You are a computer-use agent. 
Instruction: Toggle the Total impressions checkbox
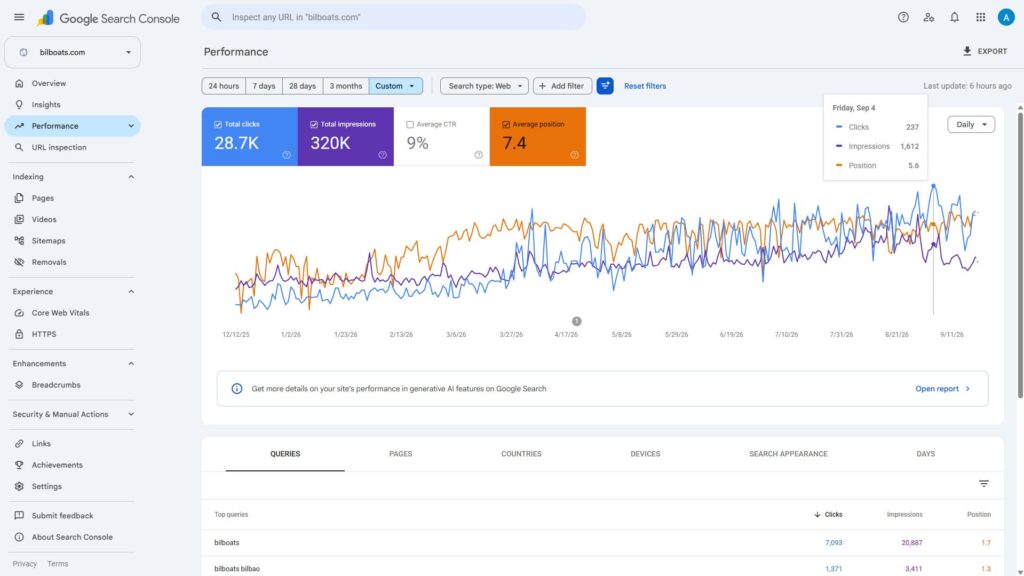pos(313,124)
